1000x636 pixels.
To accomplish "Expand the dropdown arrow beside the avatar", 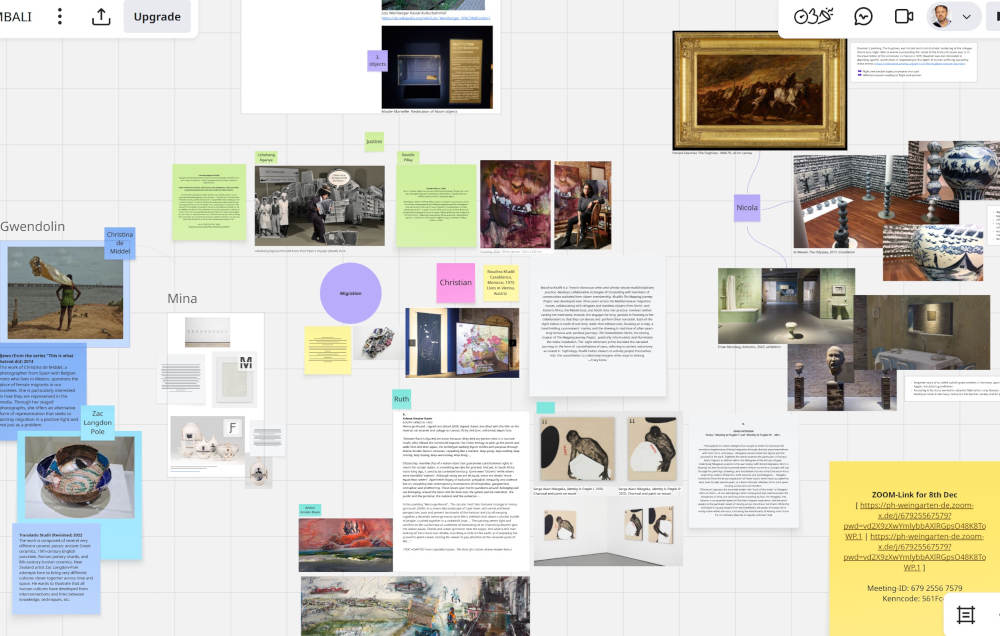I will [x=966, y=16].
